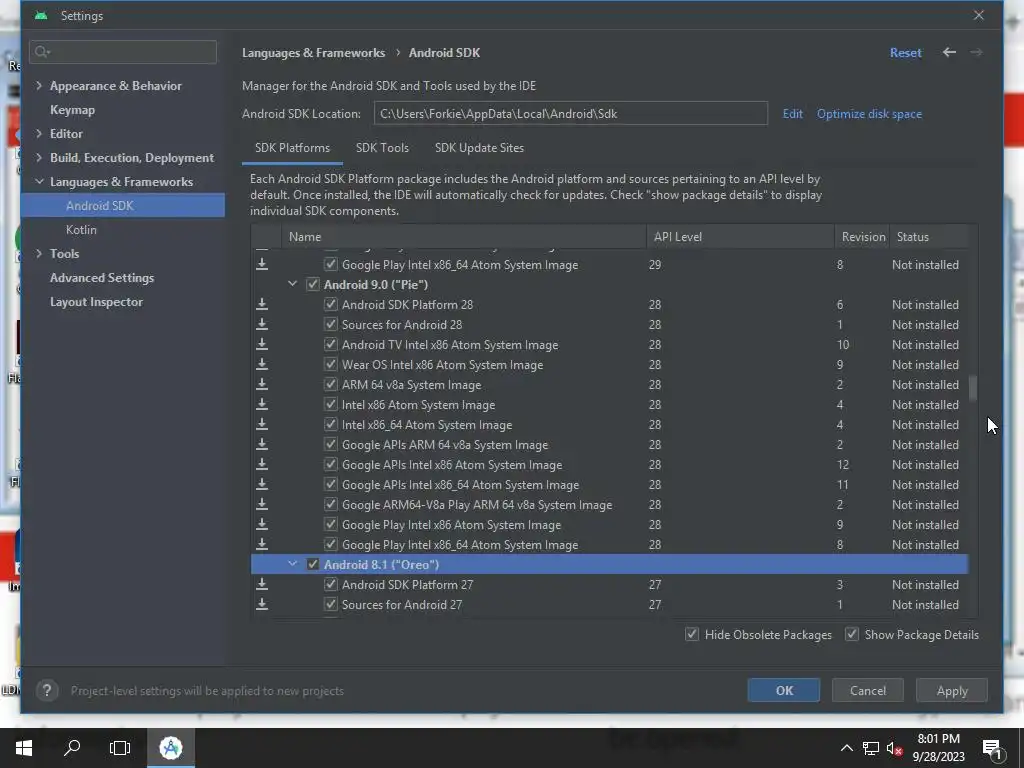
Task: Open the taskbar clock showing 8:01 PM
Action: 938,748
